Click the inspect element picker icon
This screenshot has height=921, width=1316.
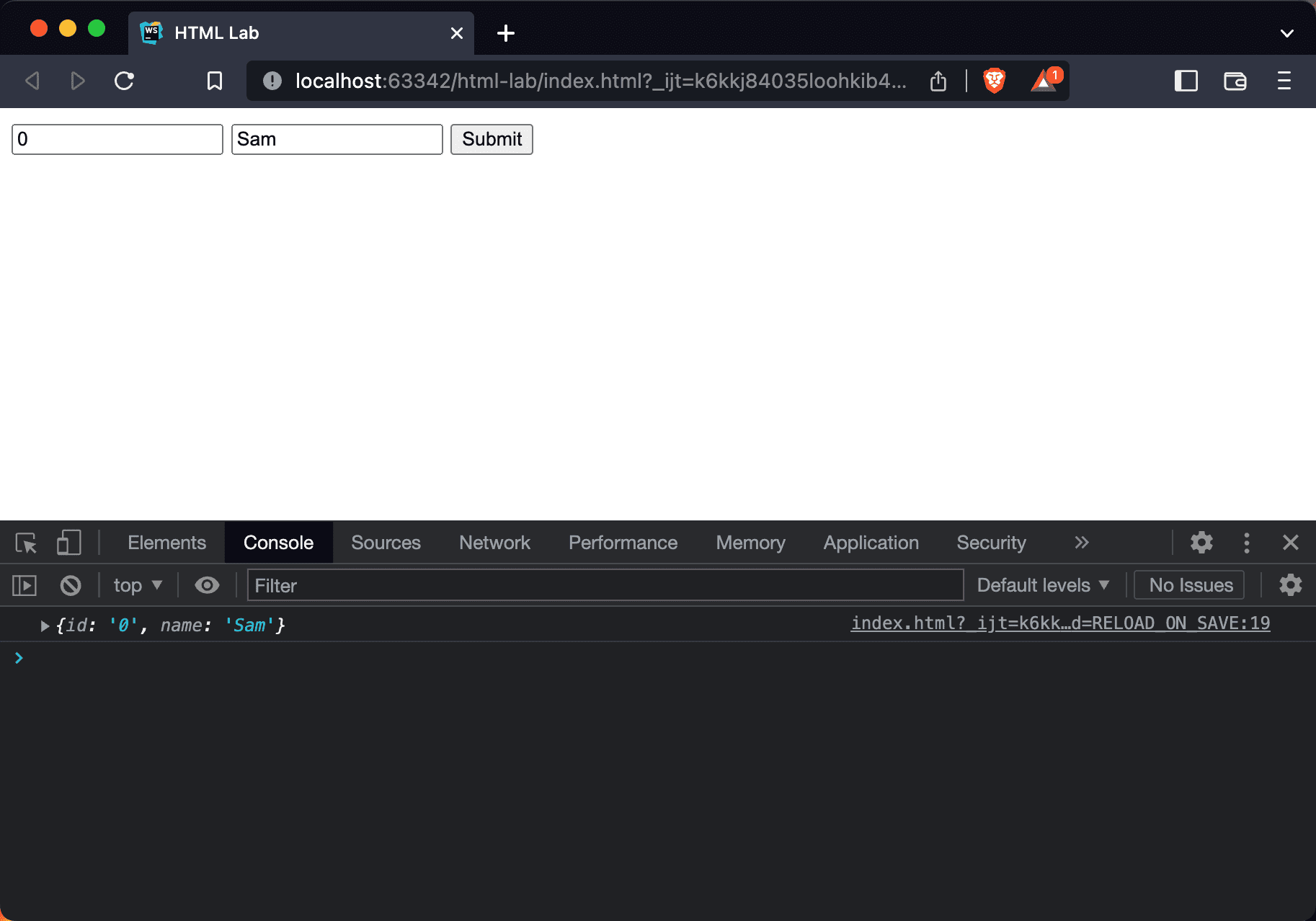pyautogui.click(x=26, y=543)
